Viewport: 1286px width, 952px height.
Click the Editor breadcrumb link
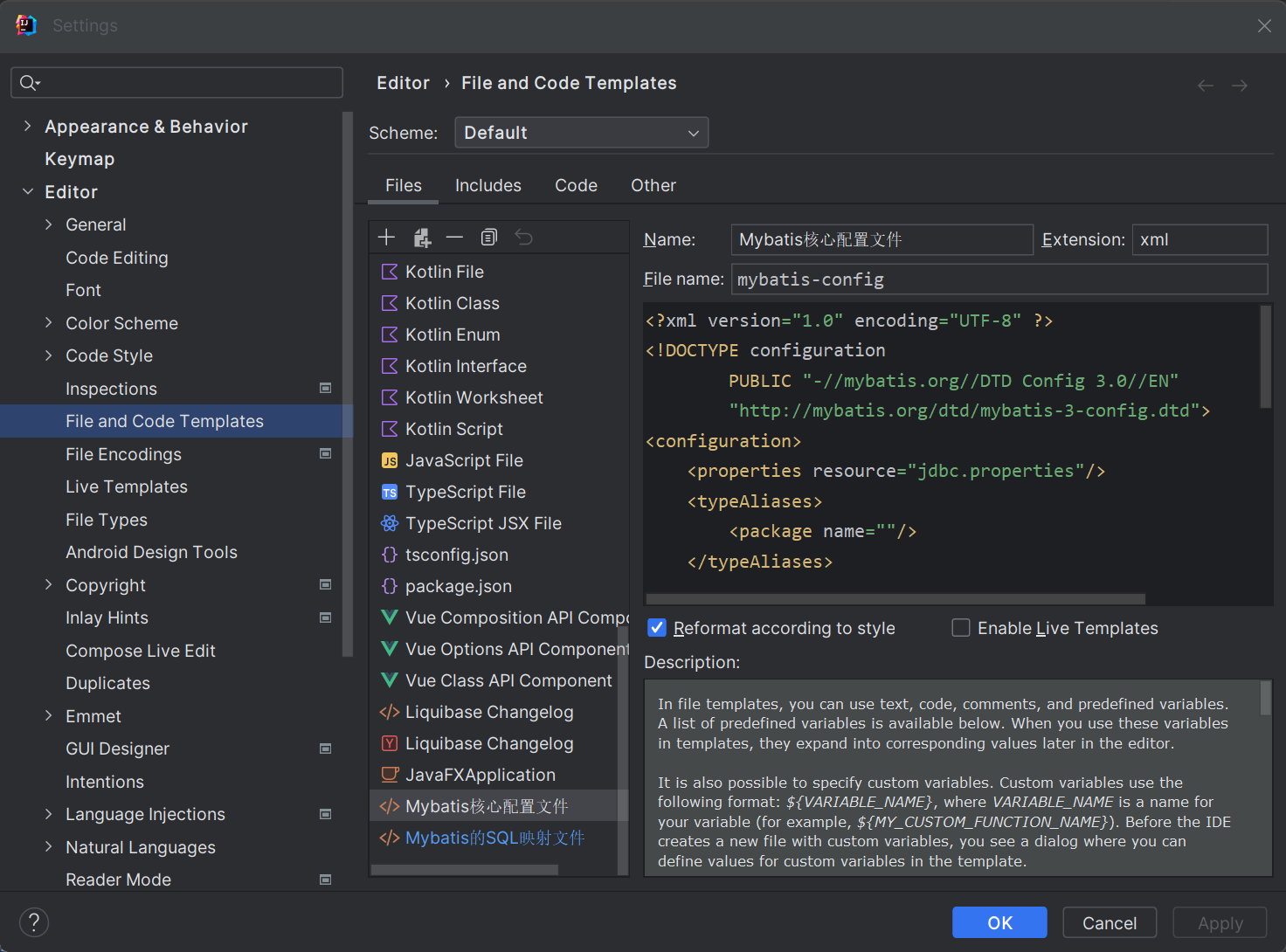pos(403,83)
